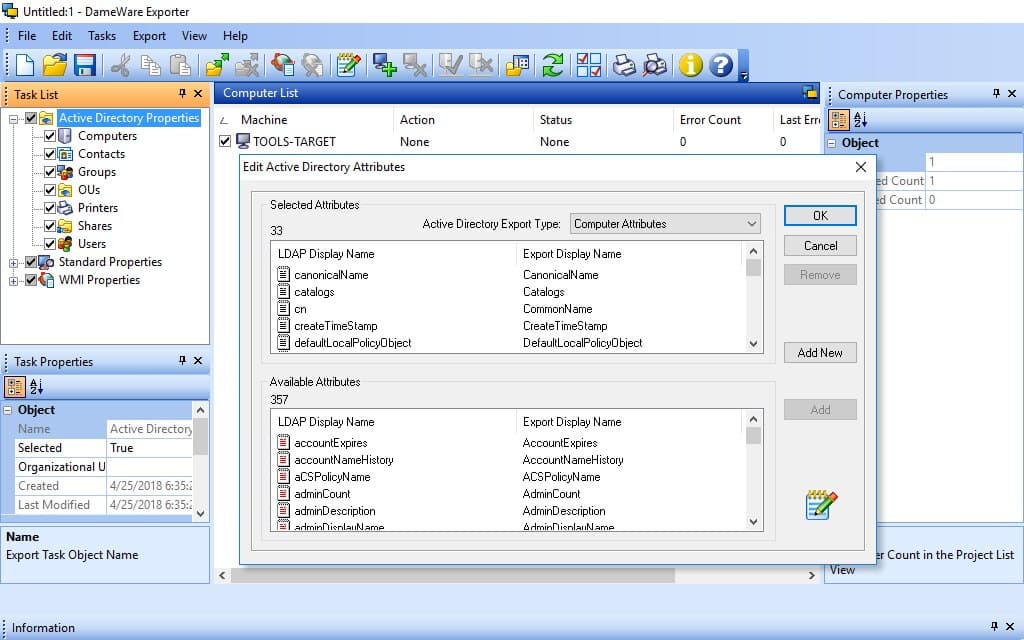1024x640 pixels.
Task: Open the Tasks menu
Action: pyautogui.click(x=101, y=35)
